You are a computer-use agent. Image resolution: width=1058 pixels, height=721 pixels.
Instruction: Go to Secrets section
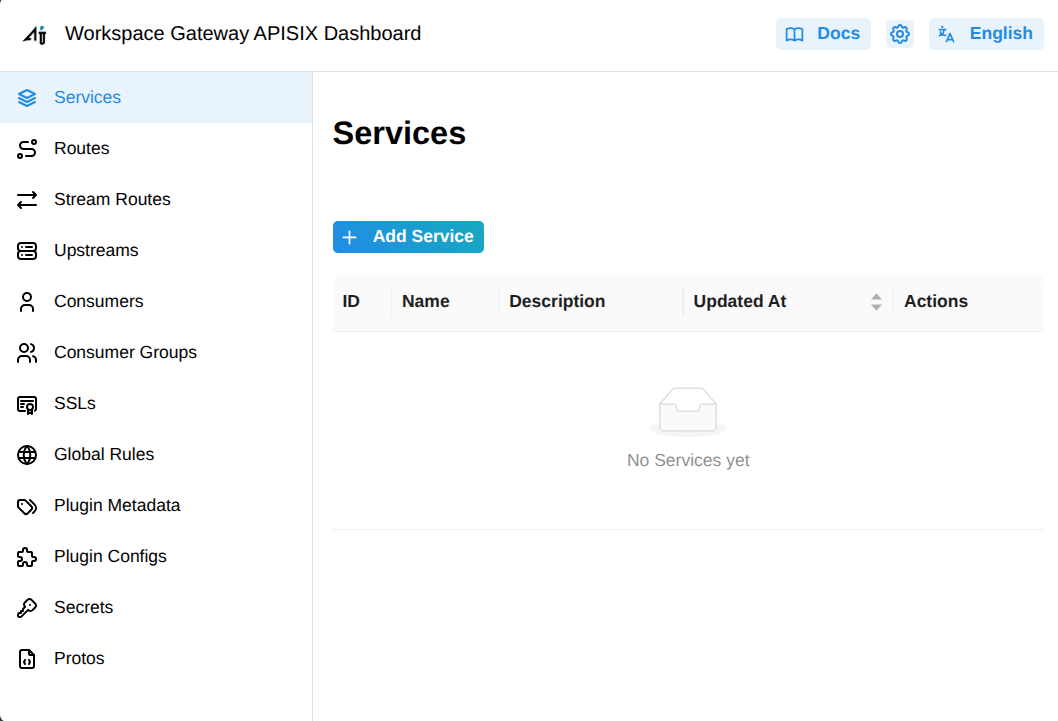[x=156, y=608]
